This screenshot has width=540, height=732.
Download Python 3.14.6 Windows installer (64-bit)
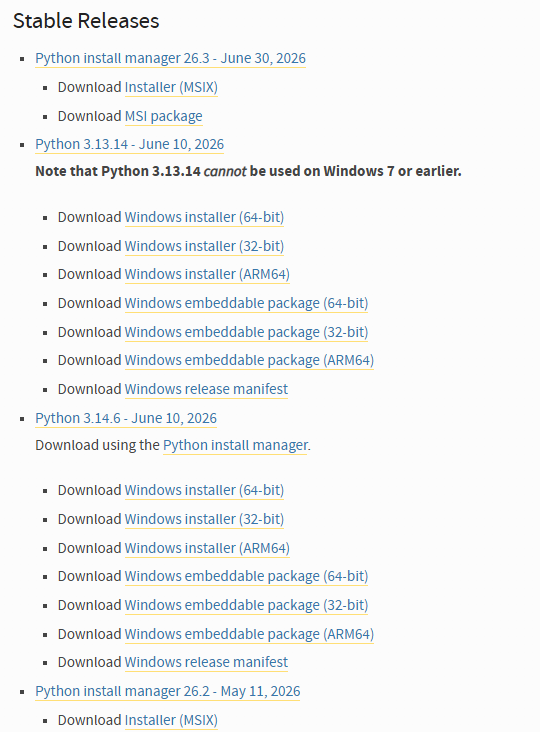point(204,491)
